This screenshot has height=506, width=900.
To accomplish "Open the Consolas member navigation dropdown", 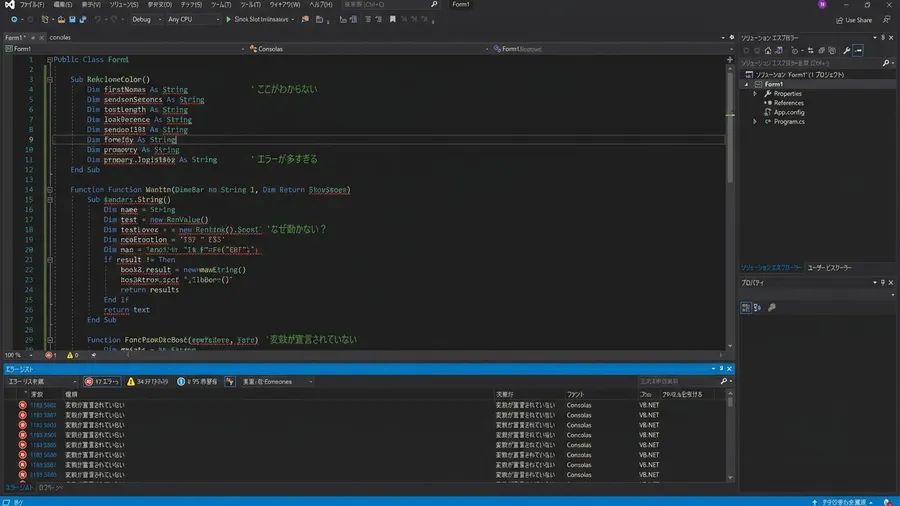I will 368,49.
